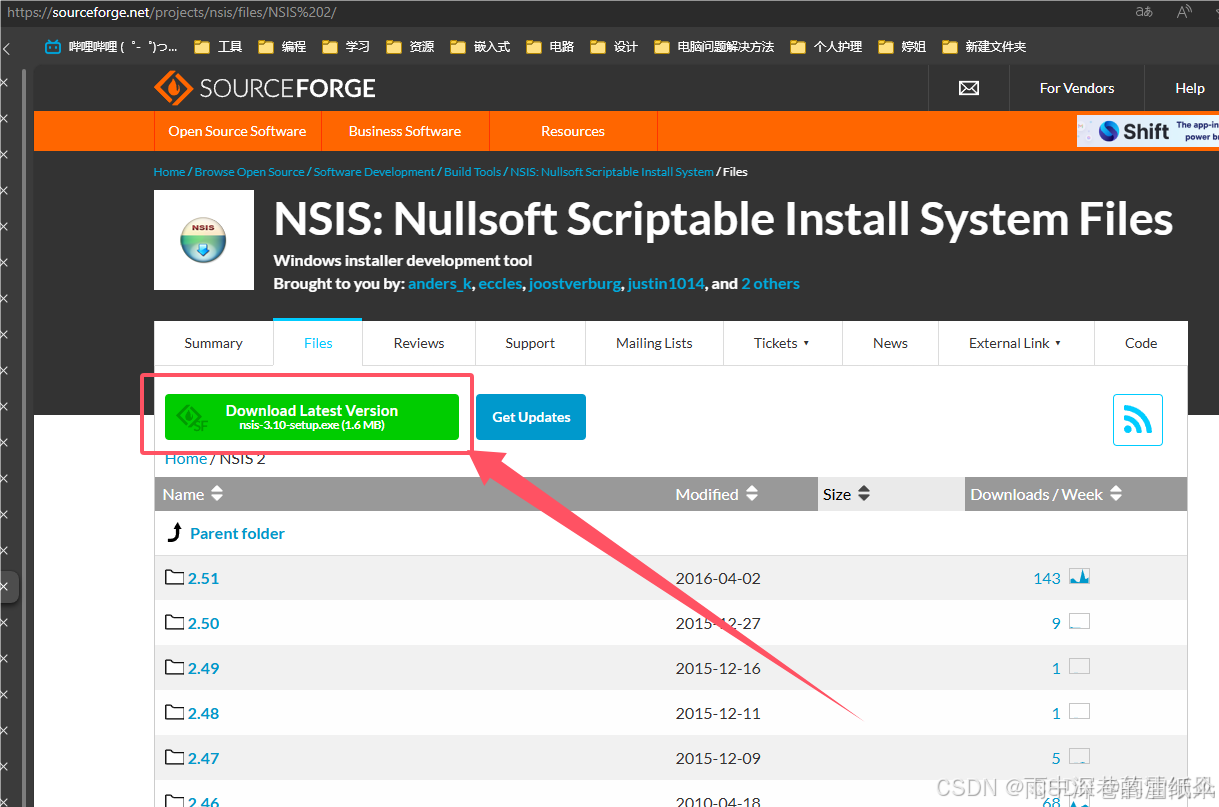Open the 2.51 folder link
The height and width of the screenshot is (807, 1219).
coord(203,578)
